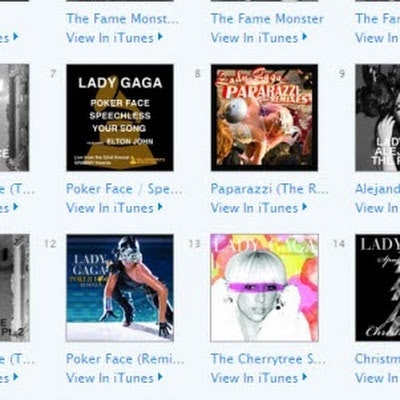Click the arrow icon after View In iTunes under Paparazzi
The image size is (400, 400).
tap(305, 207)
